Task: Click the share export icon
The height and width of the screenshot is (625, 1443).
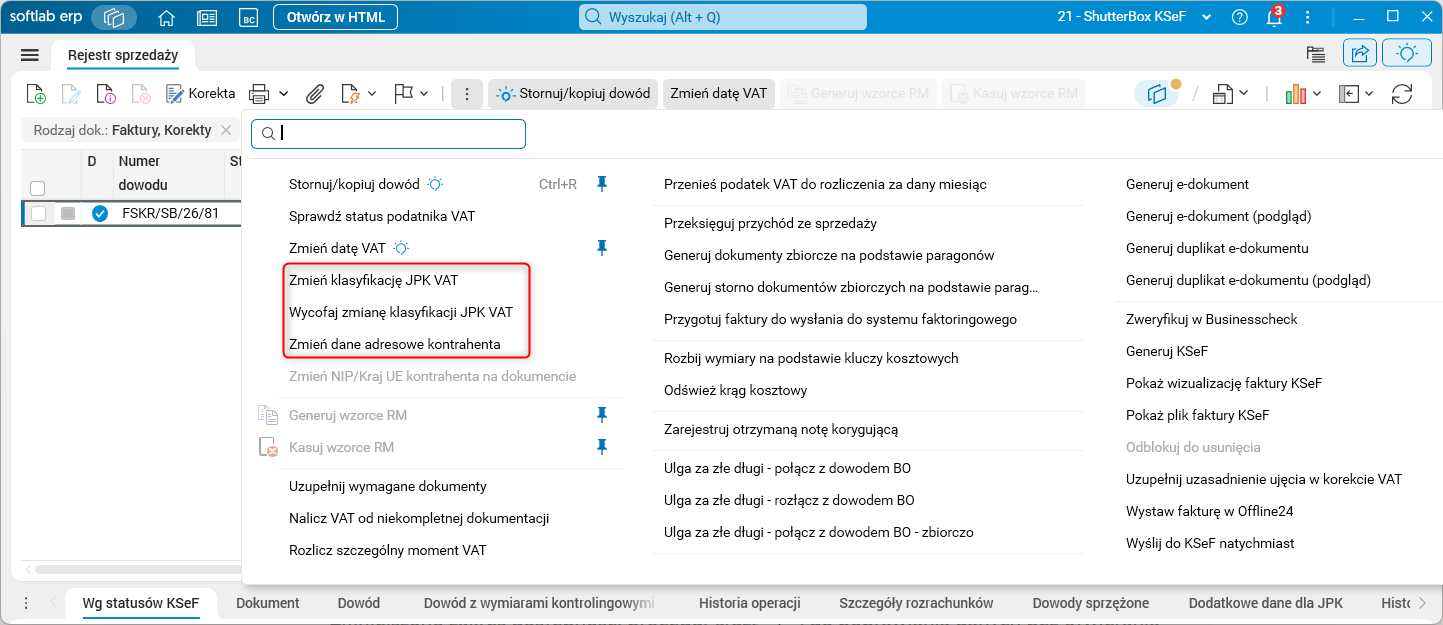Action: click(x=1359, y=54)
